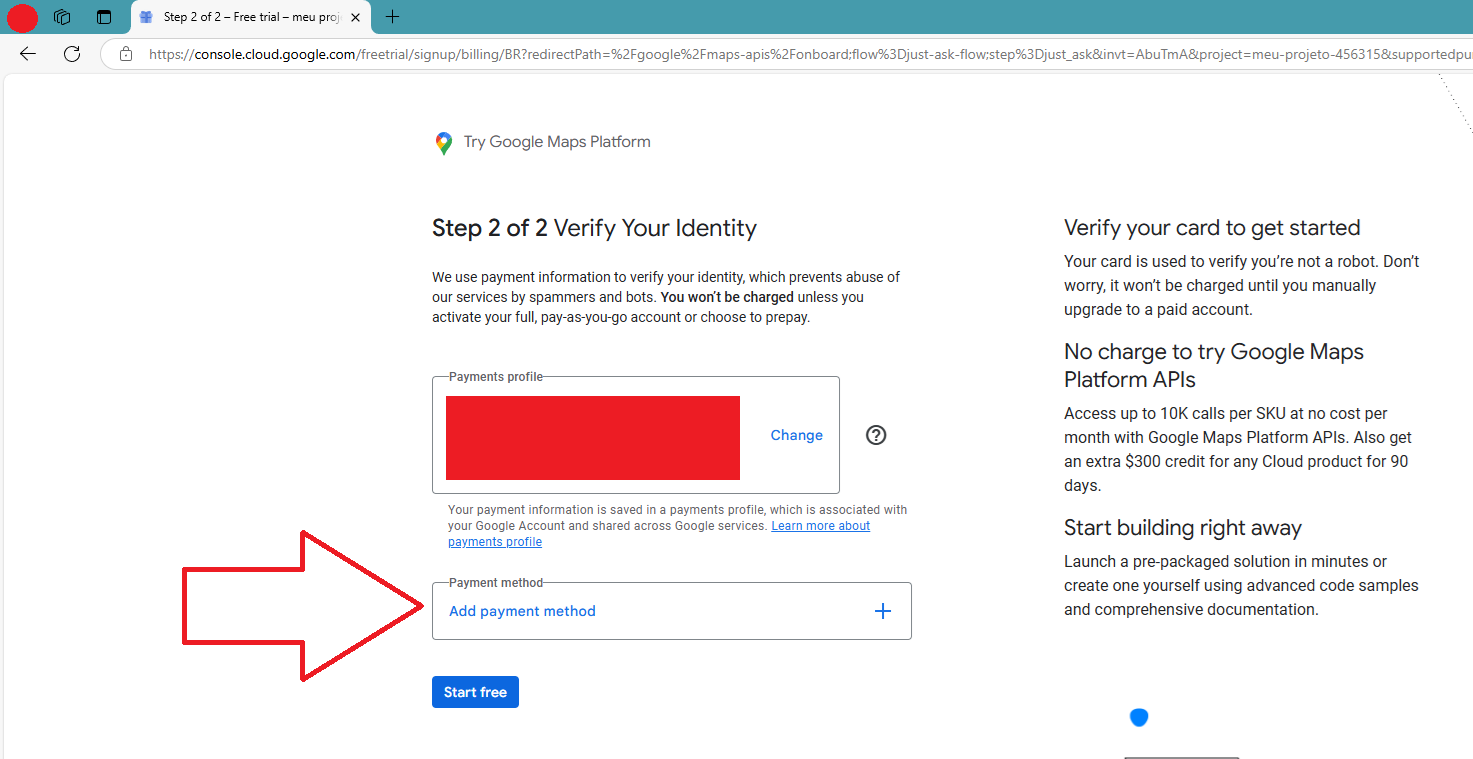
Task: Open the Learn more about payments profile link
Action: (820, 525)
